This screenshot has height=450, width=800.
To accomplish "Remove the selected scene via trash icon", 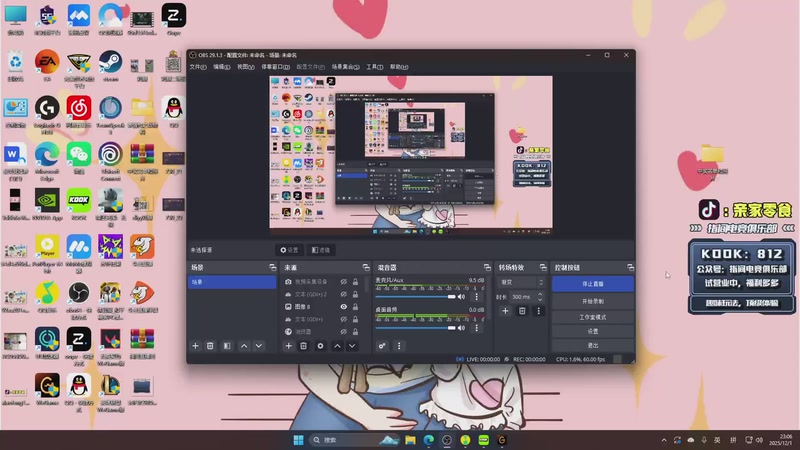I will coord(210,346).
